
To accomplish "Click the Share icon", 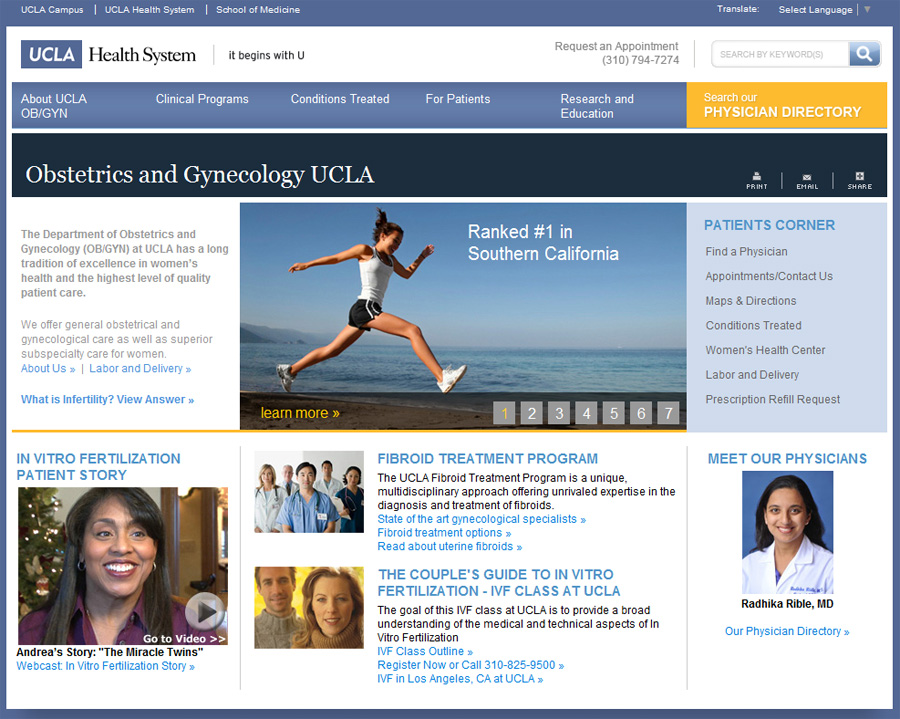I will click(x=859, y=180).
